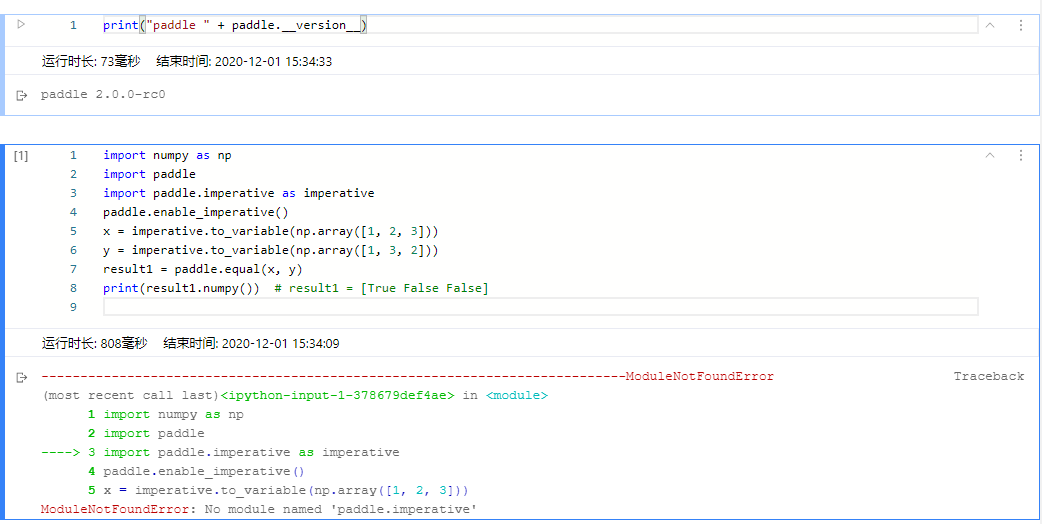Click the line defining x with to_variable
The width and height of the screenshot is (1042, 524).
pyautogui.click(x=271, y=231)
